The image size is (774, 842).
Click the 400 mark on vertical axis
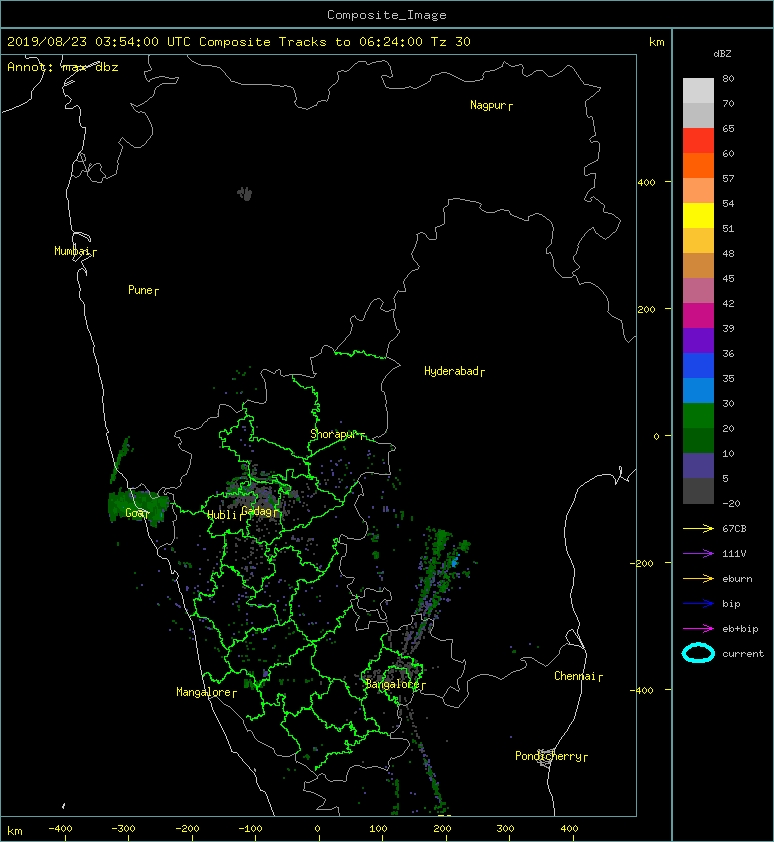coord(647,183)
